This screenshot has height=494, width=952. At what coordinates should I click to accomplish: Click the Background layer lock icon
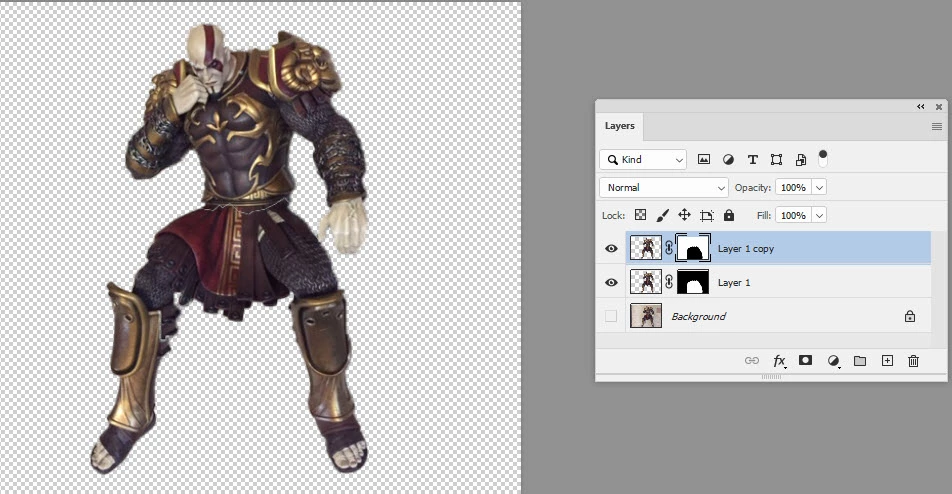910,316
